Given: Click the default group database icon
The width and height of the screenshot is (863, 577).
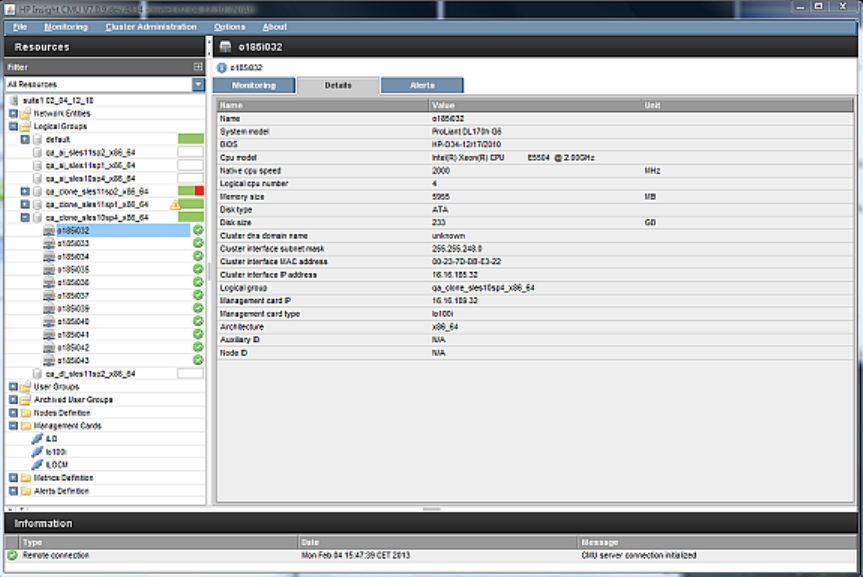Looking at the screenshot, I should pyautogui.click(x=37, y=139).
